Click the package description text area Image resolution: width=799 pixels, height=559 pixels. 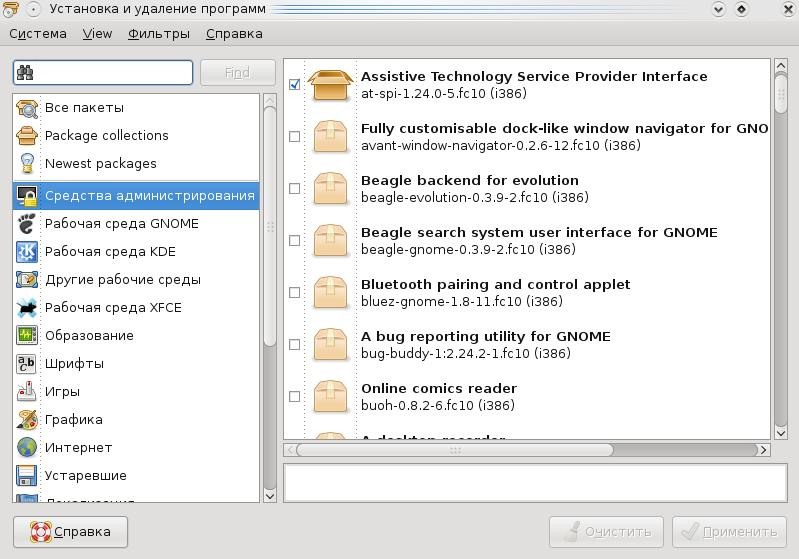coord(536,483)
